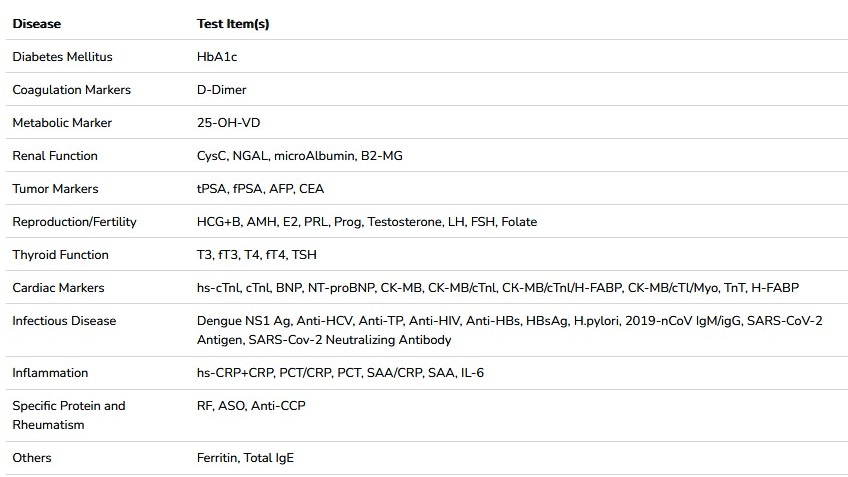Screen dimensions: 848x477
Task: Select the Renal Function cell
Action: 55,156
